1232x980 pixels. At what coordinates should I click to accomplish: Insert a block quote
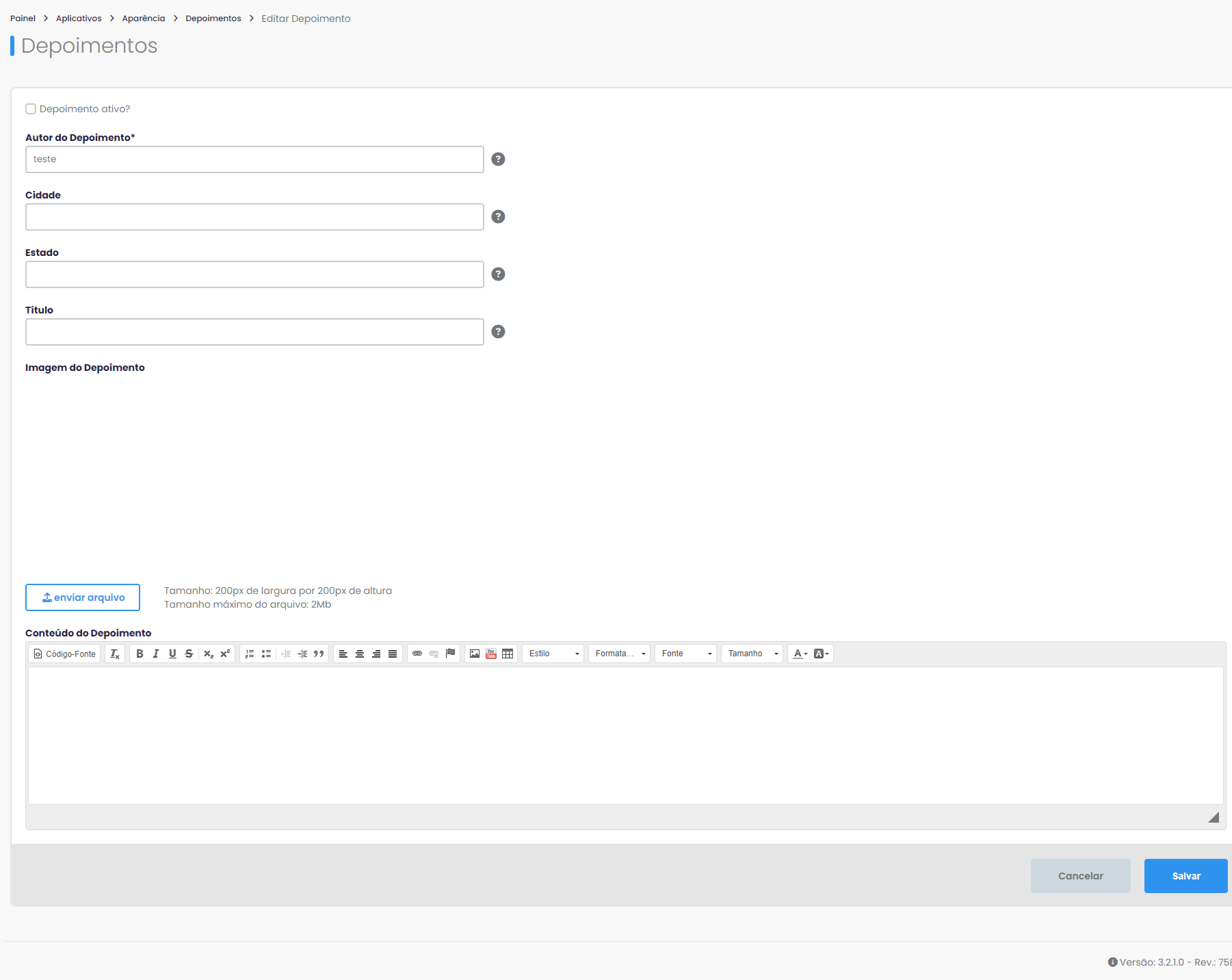(319, 654)
